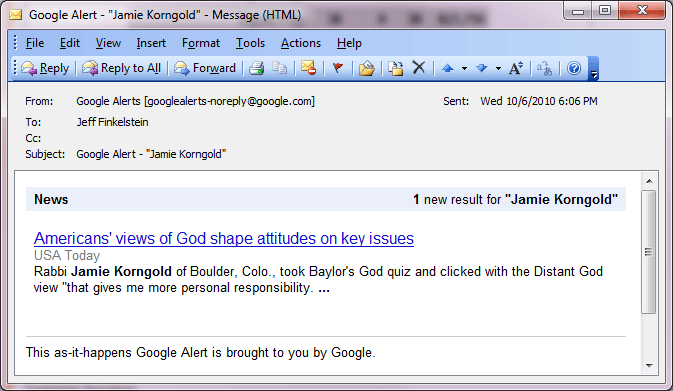
Task: Open the Americans' views of God link
Action: pyautogui.click(x=224, y=238)
